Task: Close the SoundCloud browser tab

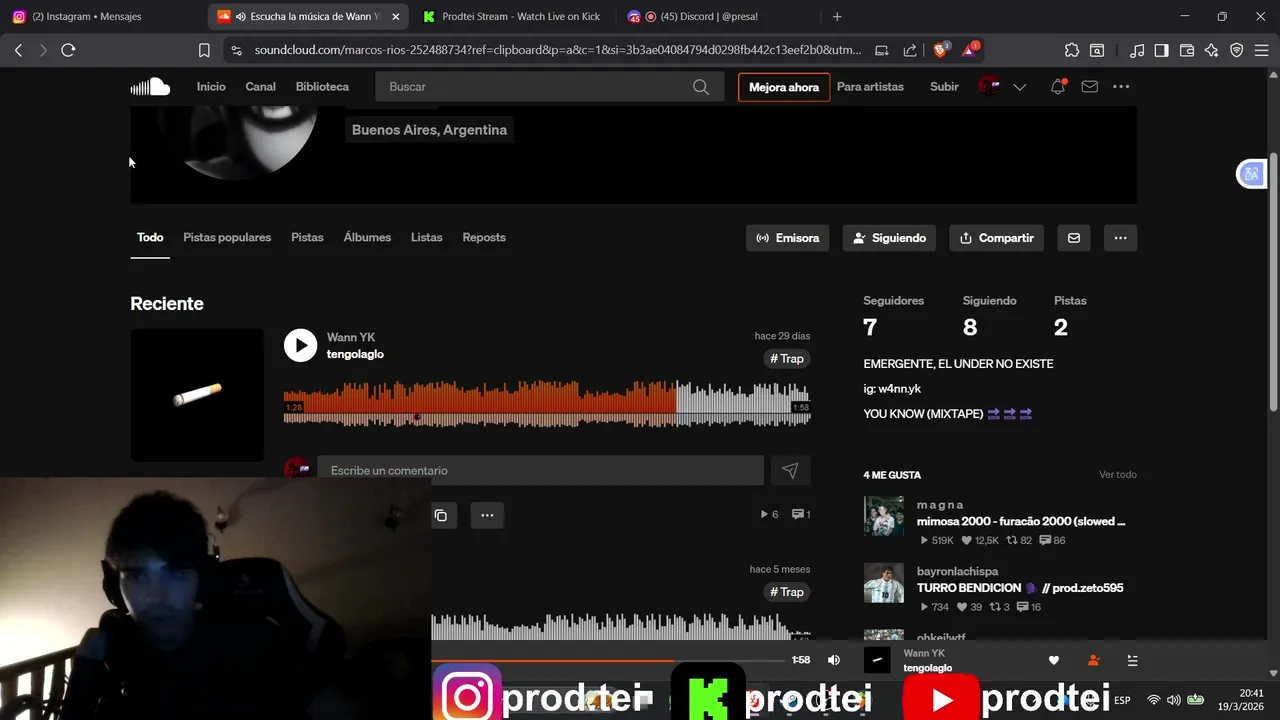Action: 396,16
